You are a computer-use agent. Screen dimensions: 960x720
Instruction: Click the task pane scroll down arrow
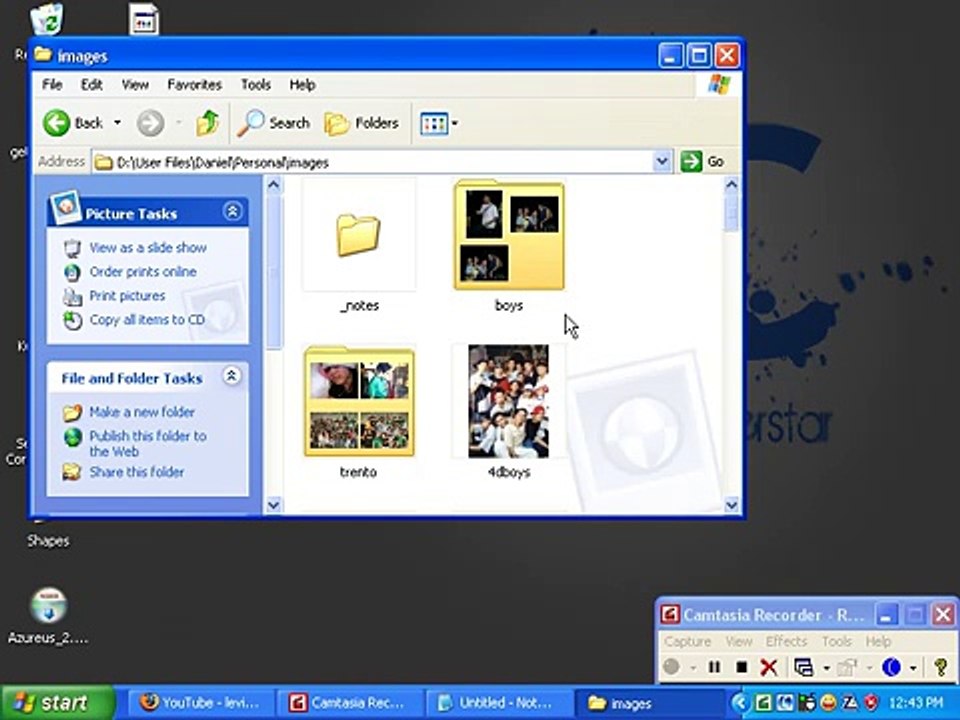[274, 505]
